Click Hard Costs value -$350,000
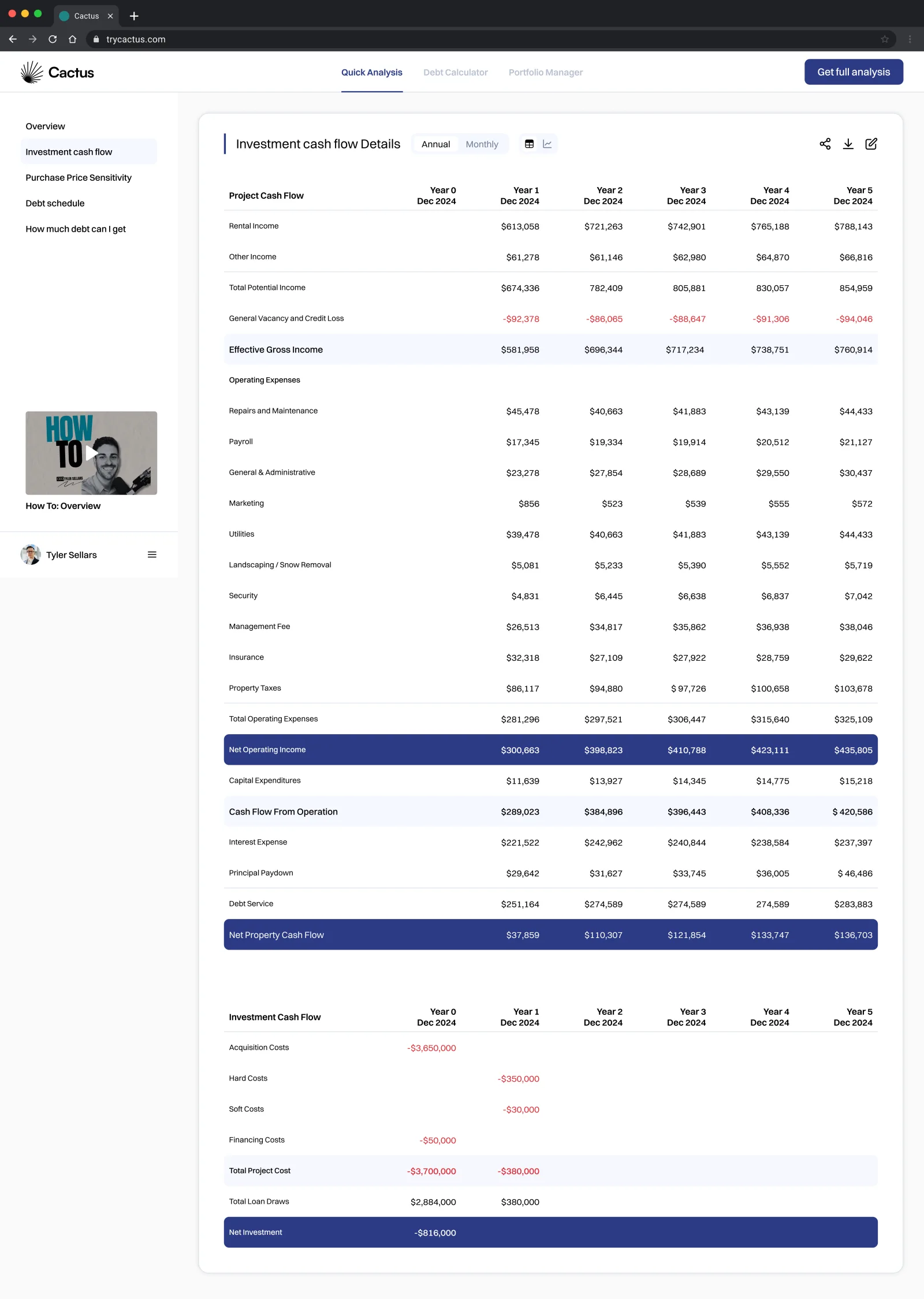Viewport: 924px width, 1299px height. [x=519, y=1079]
